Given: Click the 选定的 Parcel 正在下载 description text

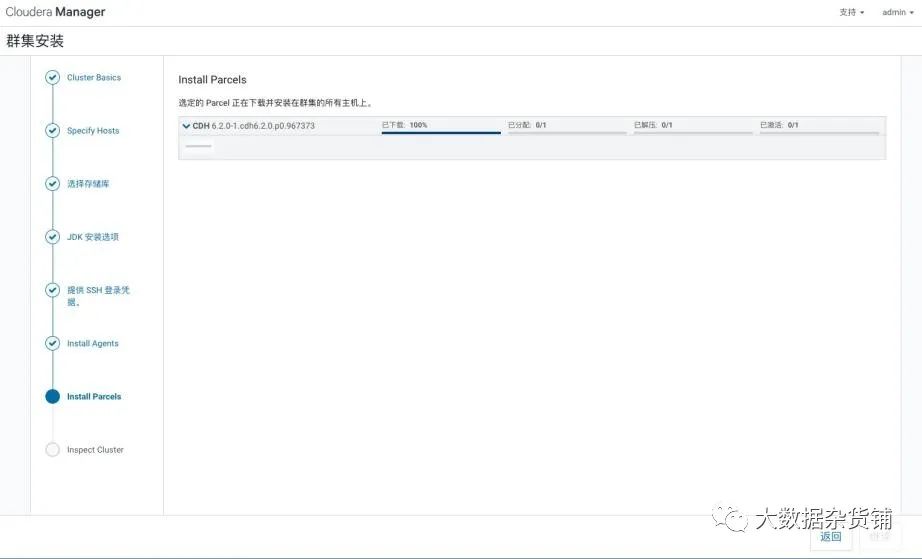Looking at the screenshot, I should tap(275, 103).
